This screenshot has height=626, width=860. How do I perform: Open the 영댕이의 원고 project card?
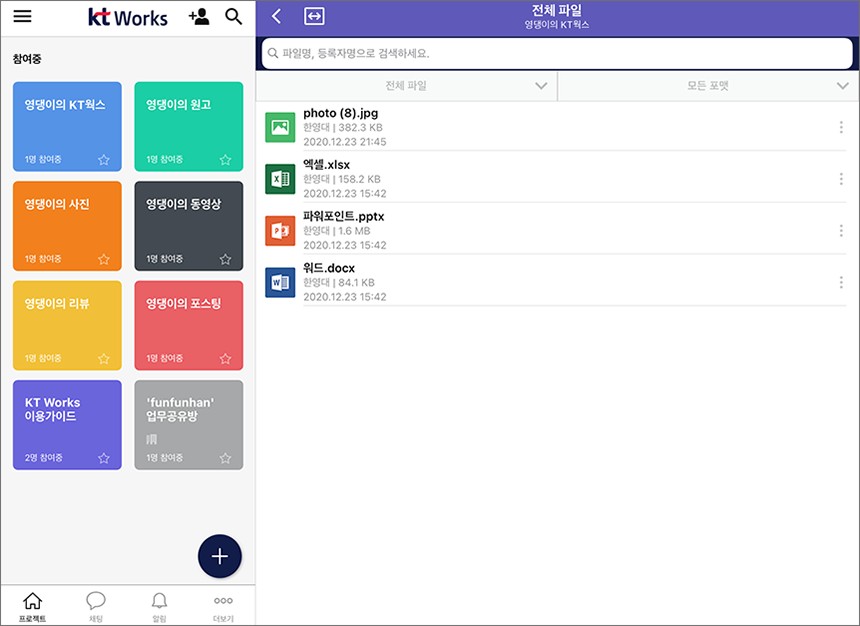coord(189,127)
